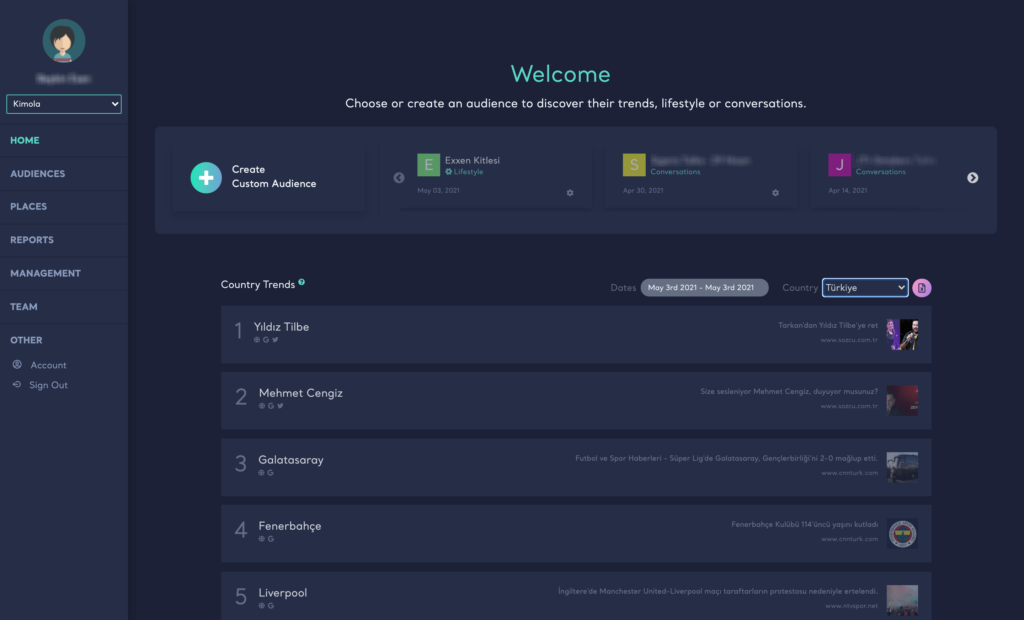1024x620 pixels.
Task: Click the Galatasaray Gençlerbirliği 2-0 headline
Action: click(726, 458)
